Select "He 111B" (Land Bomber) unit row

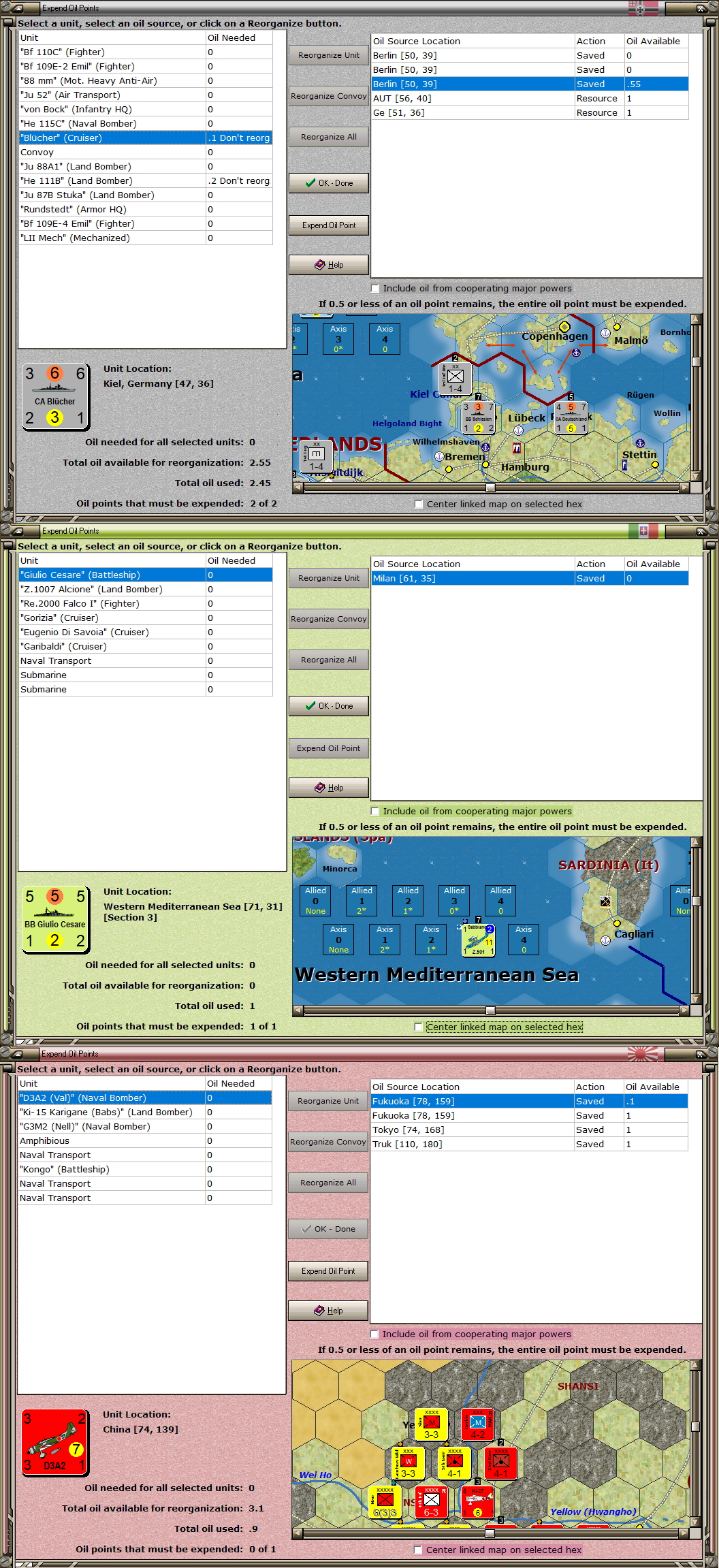(x=146, y=180)
